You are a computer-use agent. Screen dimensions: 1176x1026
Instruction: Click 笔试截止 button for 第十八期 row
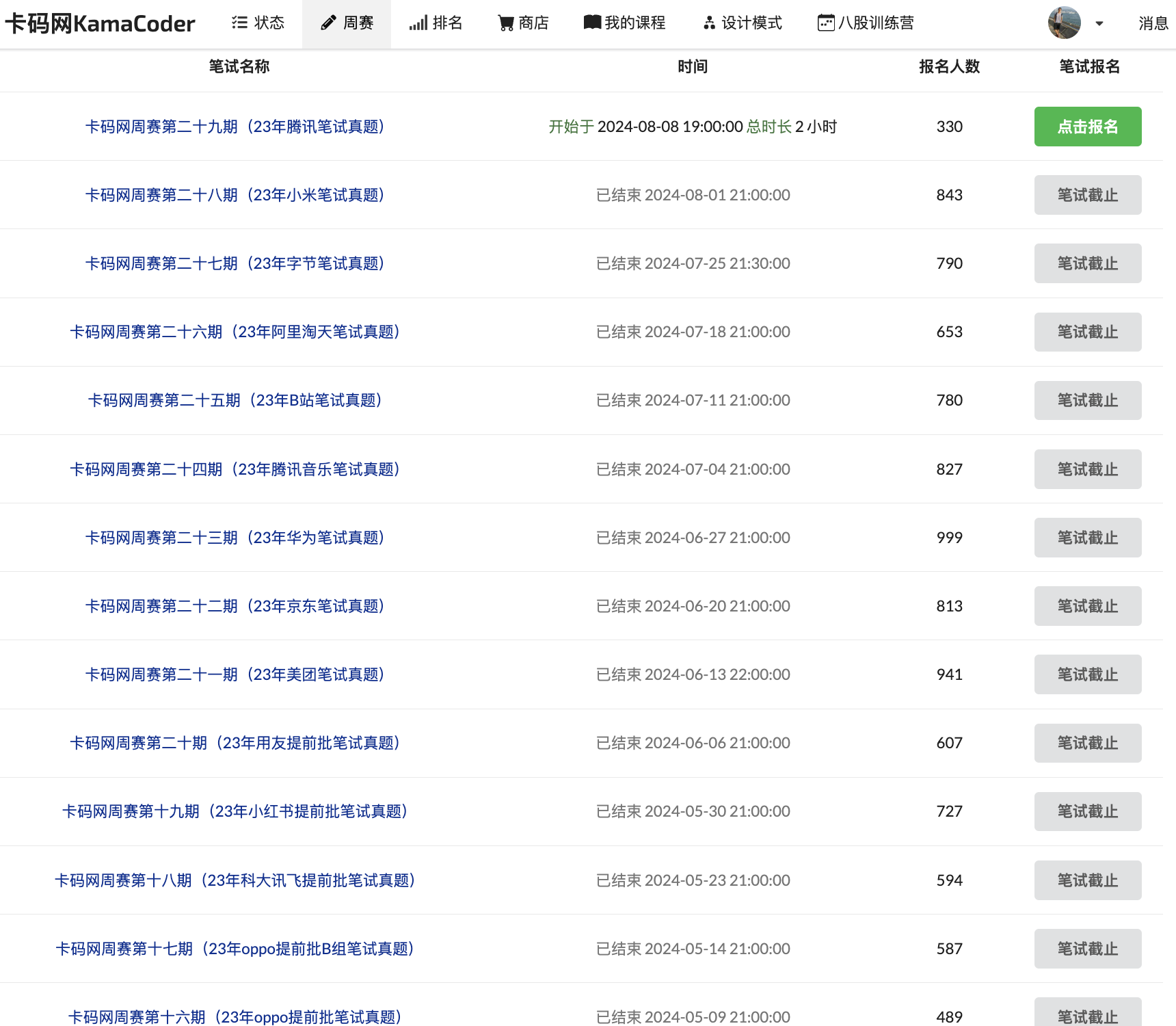tap(1088, 880)
